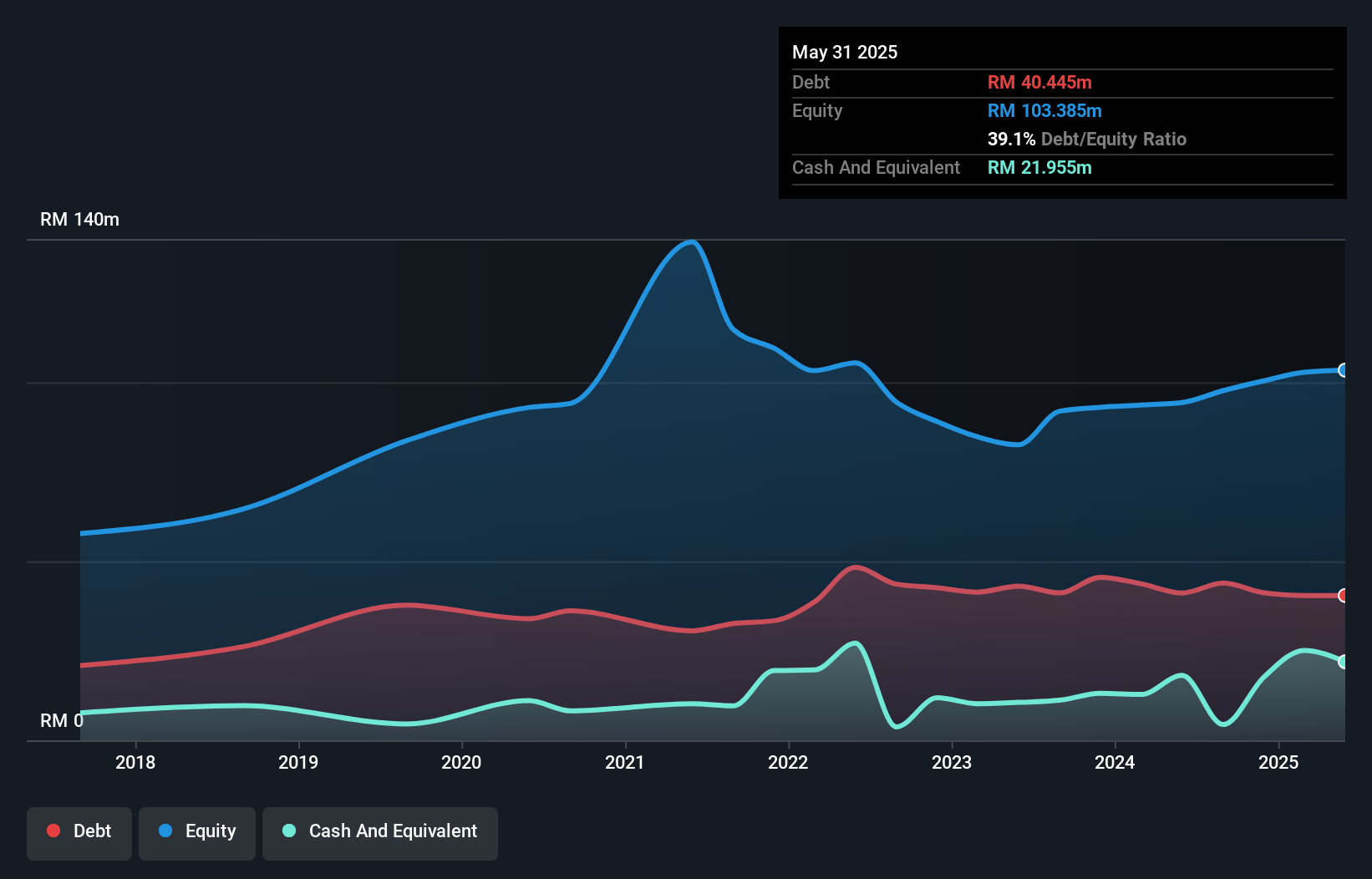Expand the Debt/Equity Ratio row for details

1087,139
